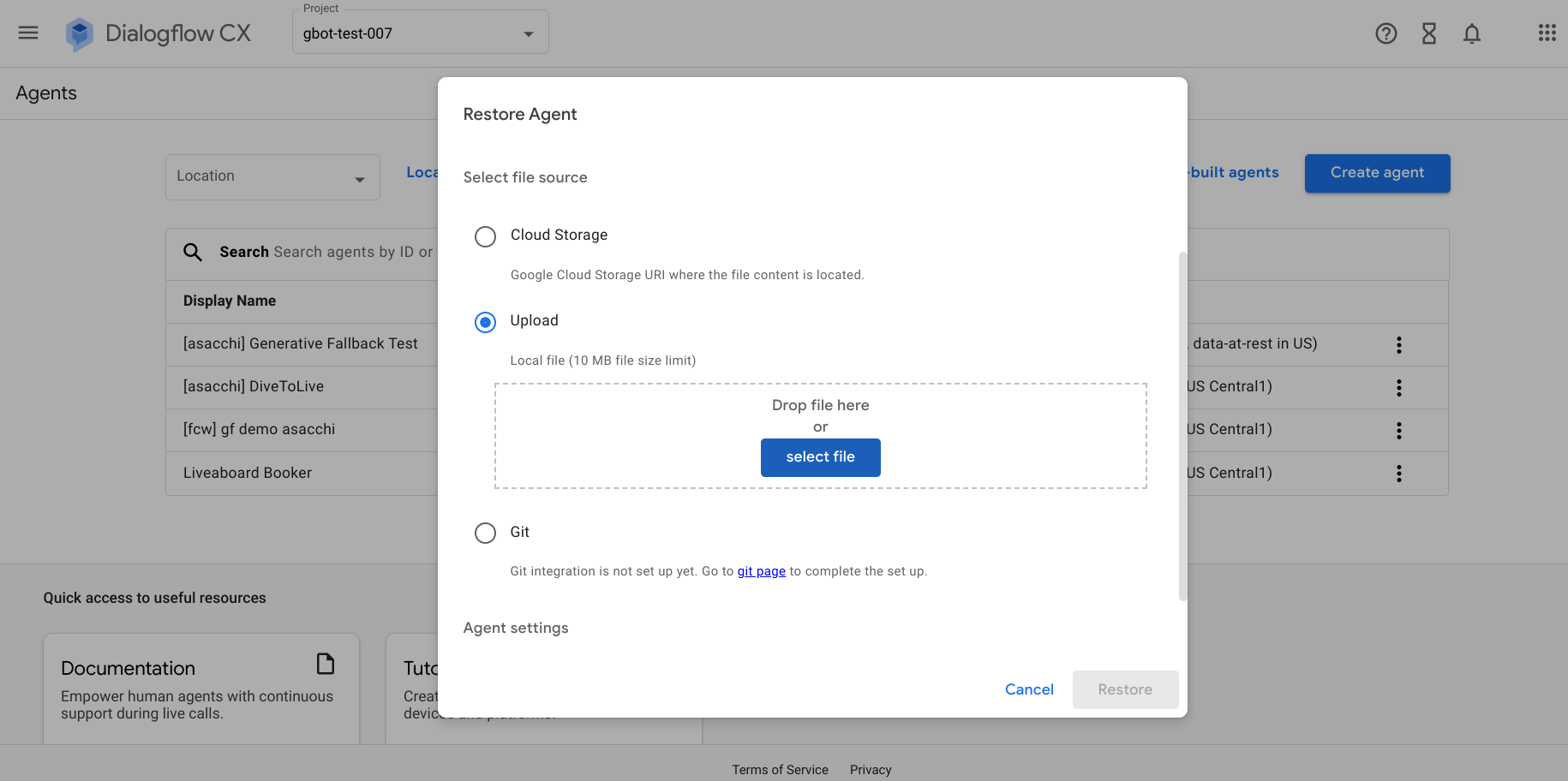This screenshot has width=1568, height=781.
Task: Open options menu for Liveaboard Booker agent
Action: (x=1398, y=473)
